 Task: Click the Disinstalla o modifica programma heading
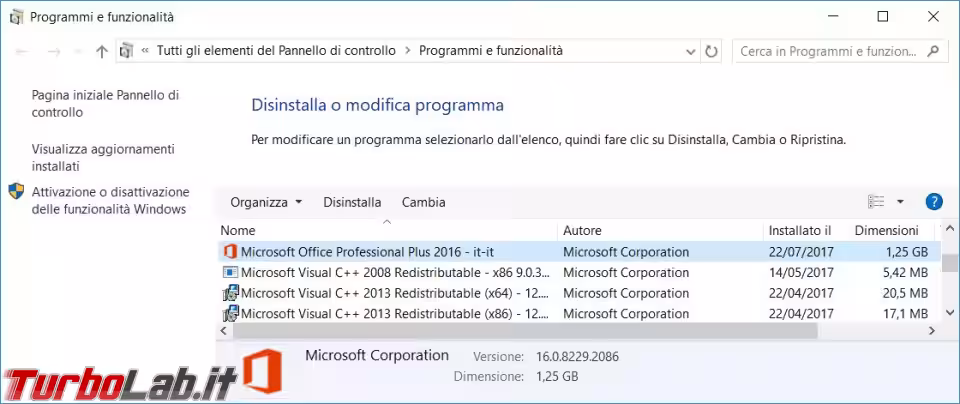click(x=378, y=105)
